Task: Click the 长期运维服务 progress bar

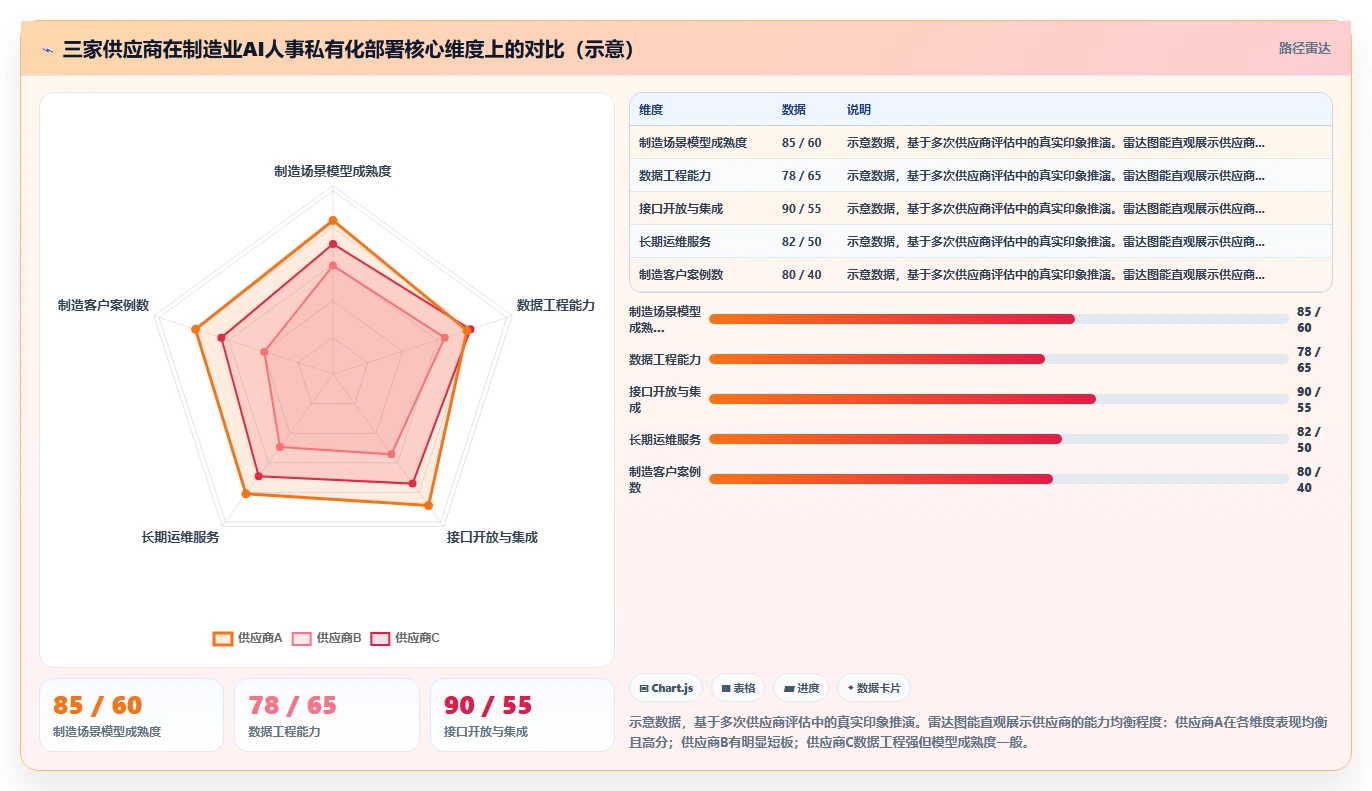Action: [x=999, y=439]
